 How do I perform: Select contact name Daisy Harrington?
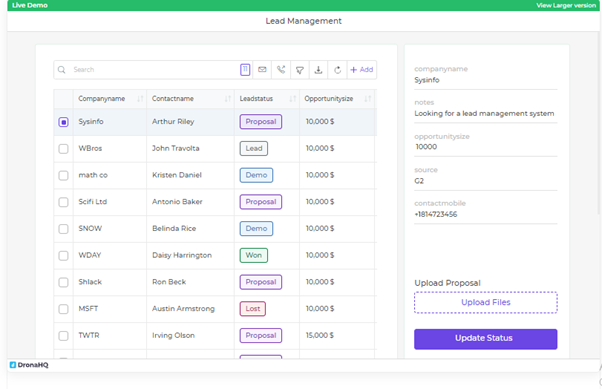tap(182, 255)
